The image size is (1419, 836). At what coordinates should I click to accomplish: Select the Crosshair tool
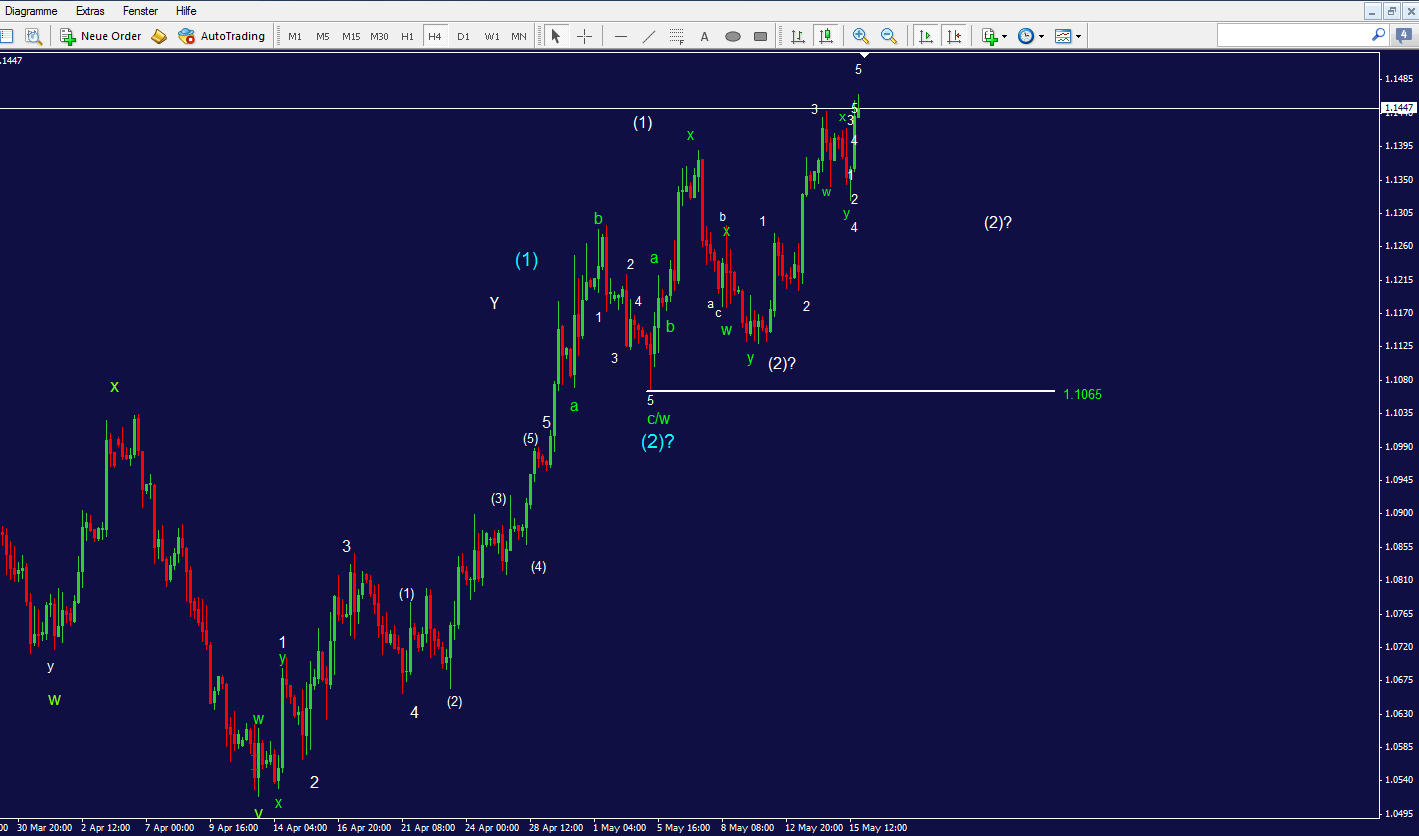pos(585,36)
